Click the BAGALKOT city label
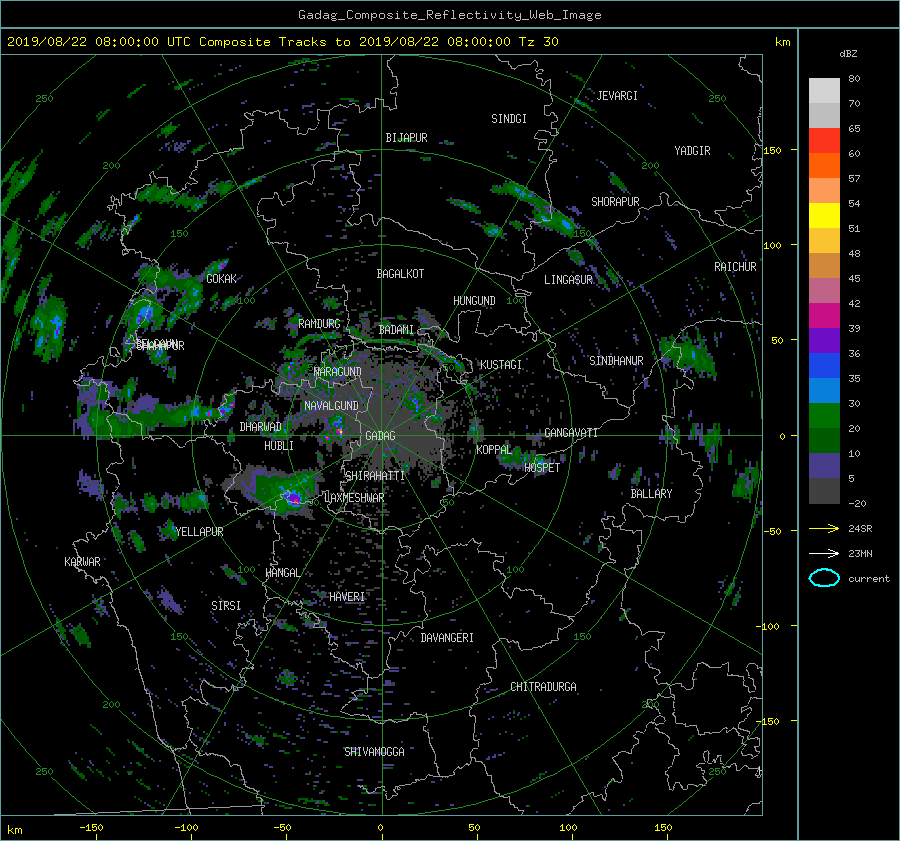Viewport: 900px width, 841px height. pos(400,274)
